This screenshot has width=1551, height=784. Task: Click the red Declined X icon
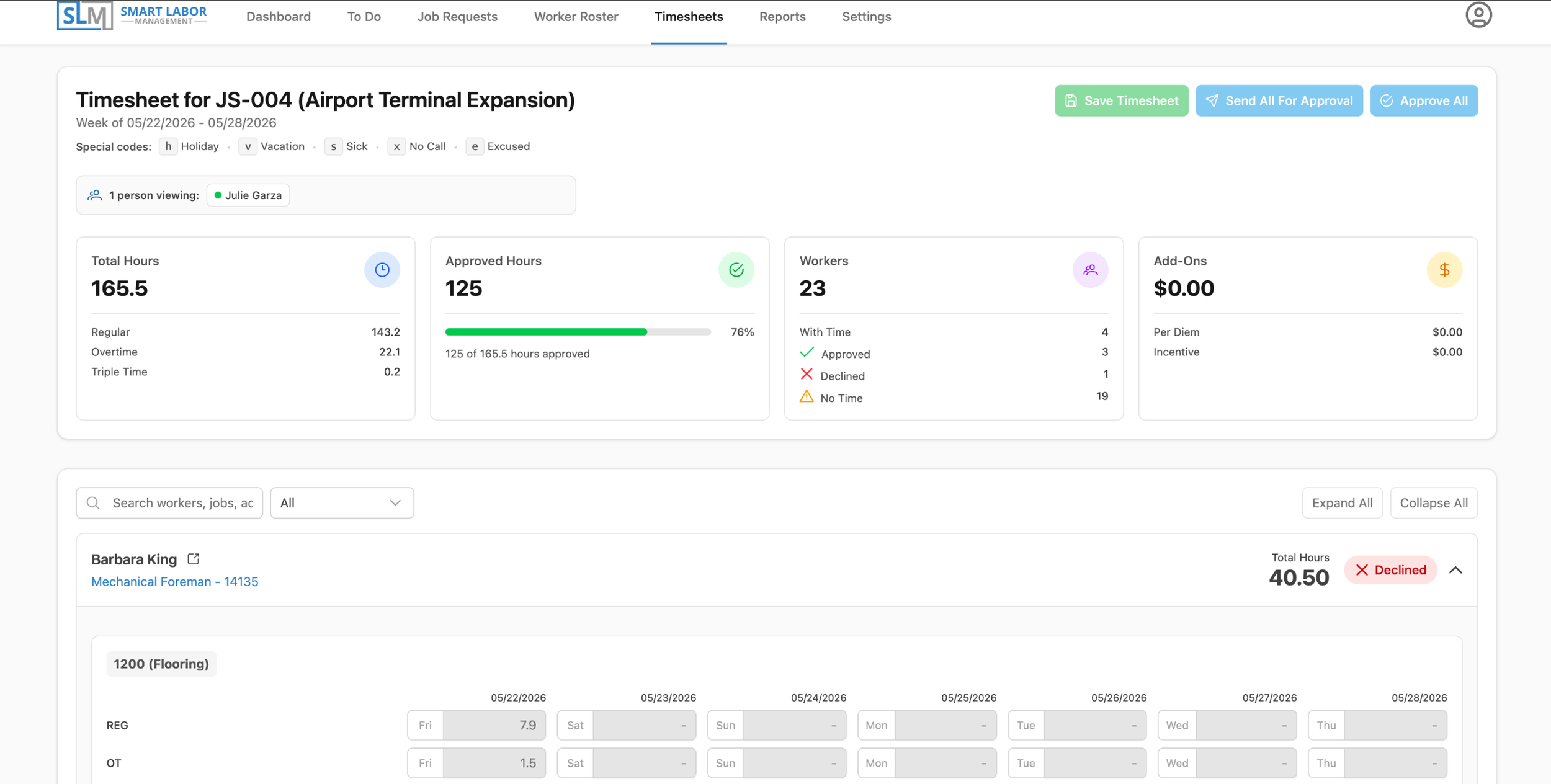807,375
